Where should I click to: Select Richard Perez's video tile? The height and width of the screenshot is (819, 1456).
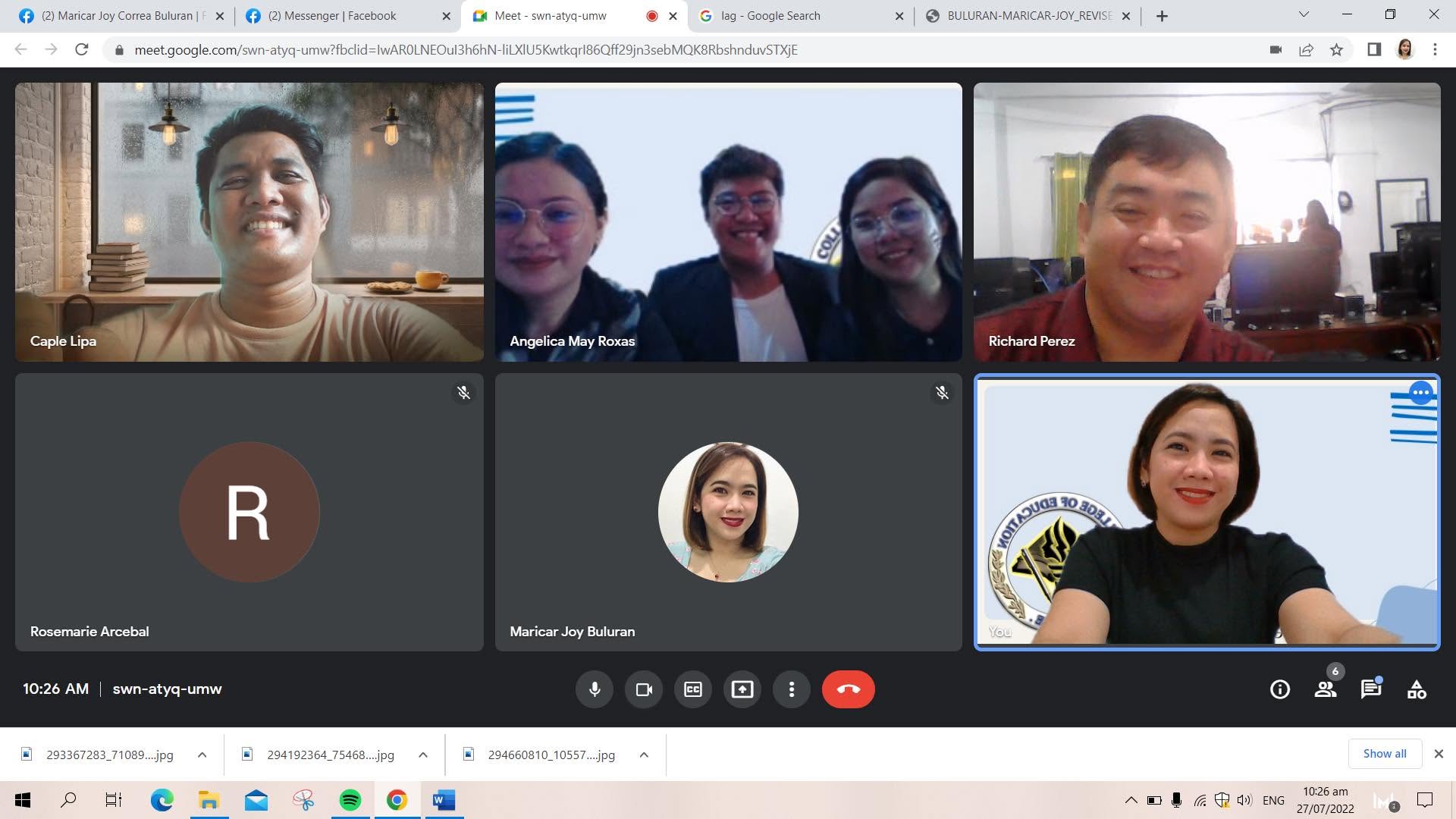(x=1207, y=222)
